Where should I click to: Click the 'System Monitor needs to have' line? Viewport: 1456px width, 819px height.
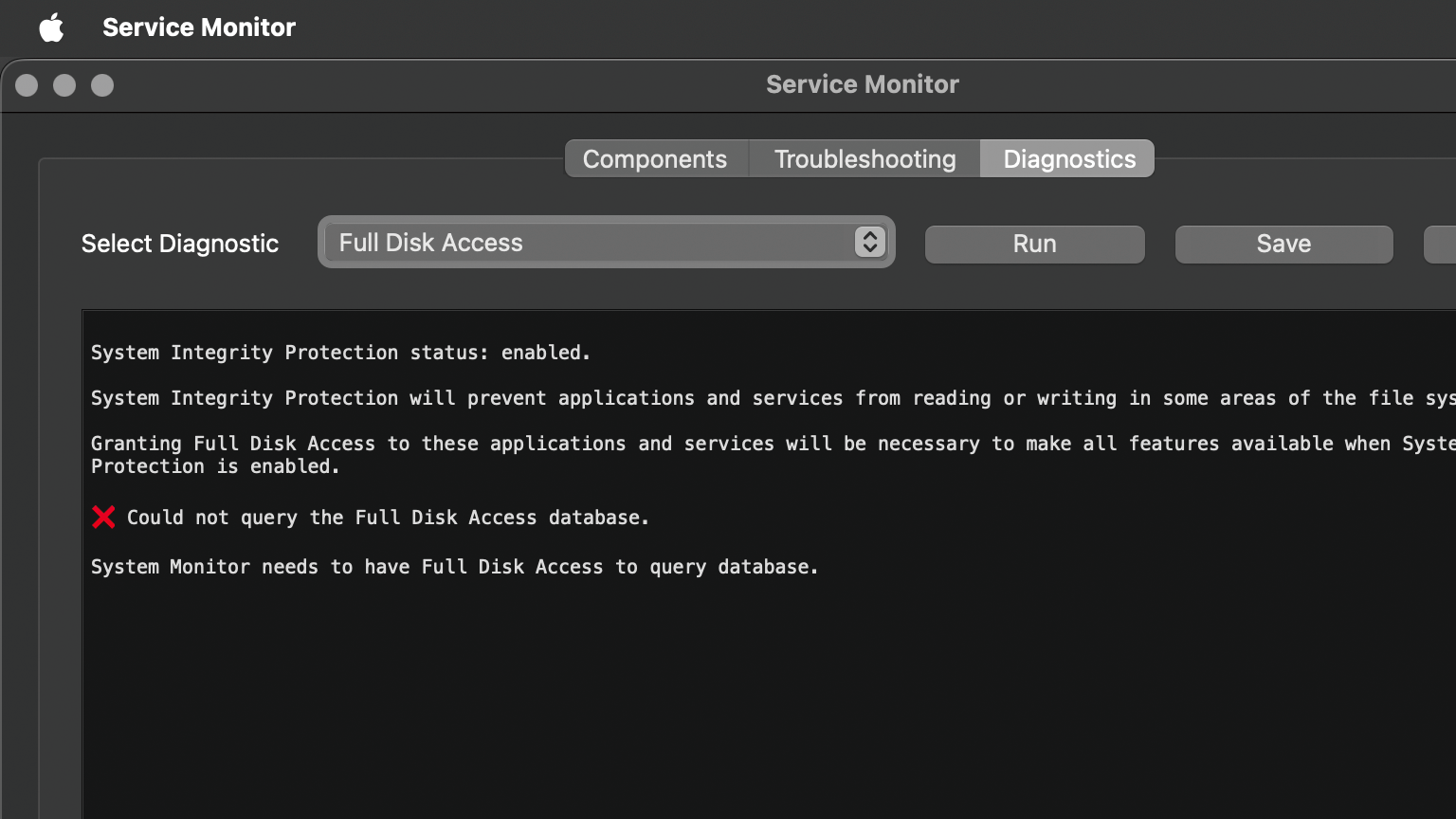point(454,567)
